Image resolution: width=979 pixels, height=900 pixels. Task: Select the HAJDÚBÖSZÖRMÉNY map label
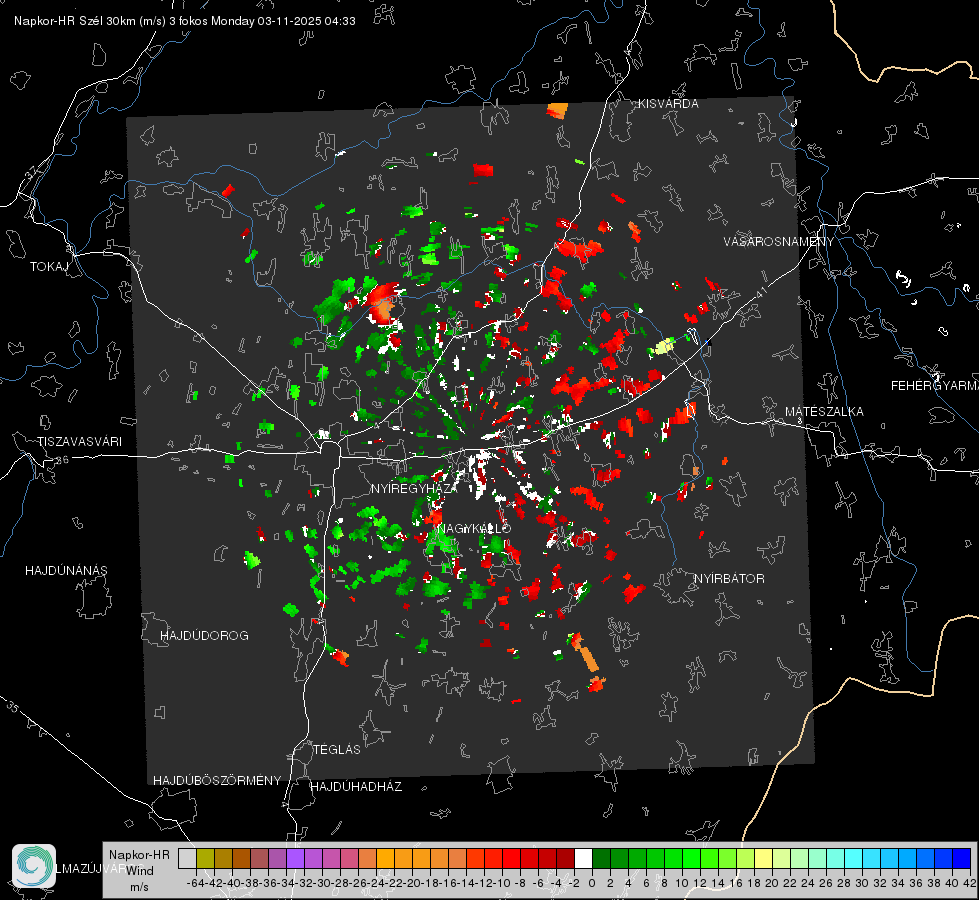(x=217, y=780)
